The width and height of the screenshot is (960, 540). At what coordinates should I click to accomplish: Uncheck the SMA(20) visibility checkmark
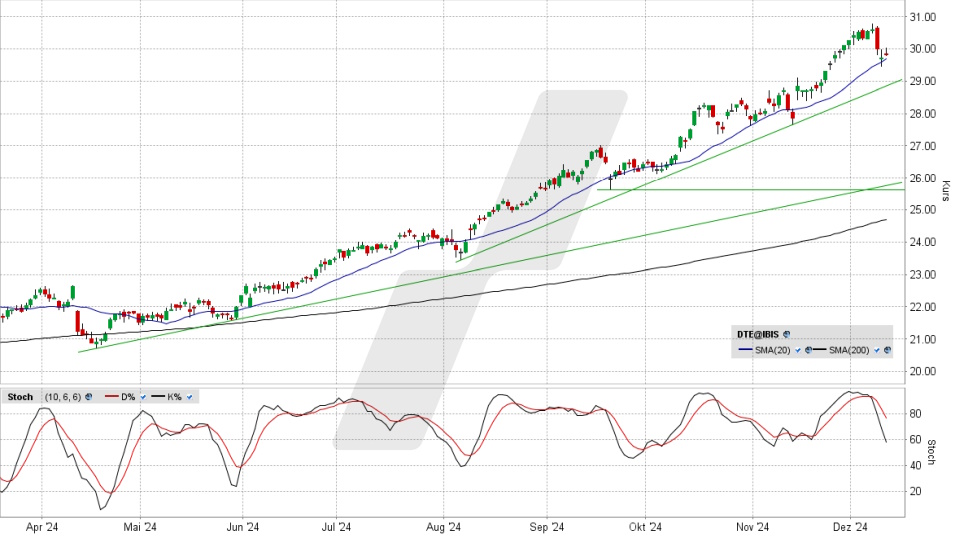pyautogui.click(x=798, y=350)
